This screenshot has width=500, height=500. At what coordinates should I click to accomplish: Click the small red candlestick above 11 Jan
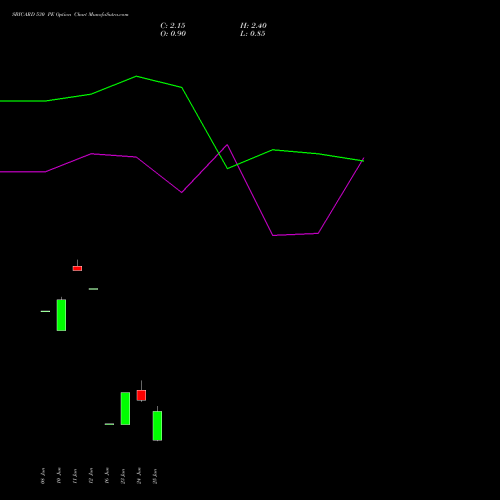pos(77,268)
